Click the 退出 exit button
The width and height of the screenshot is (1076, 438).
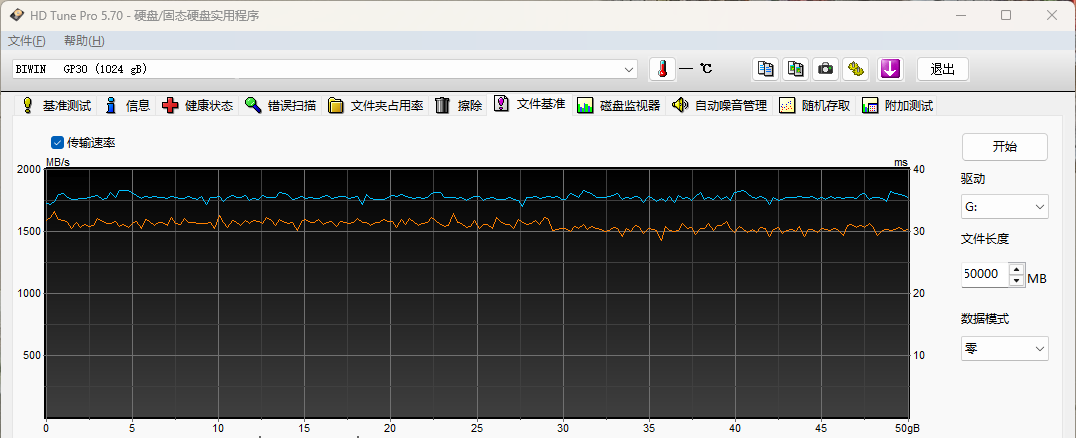pos(942,69)
